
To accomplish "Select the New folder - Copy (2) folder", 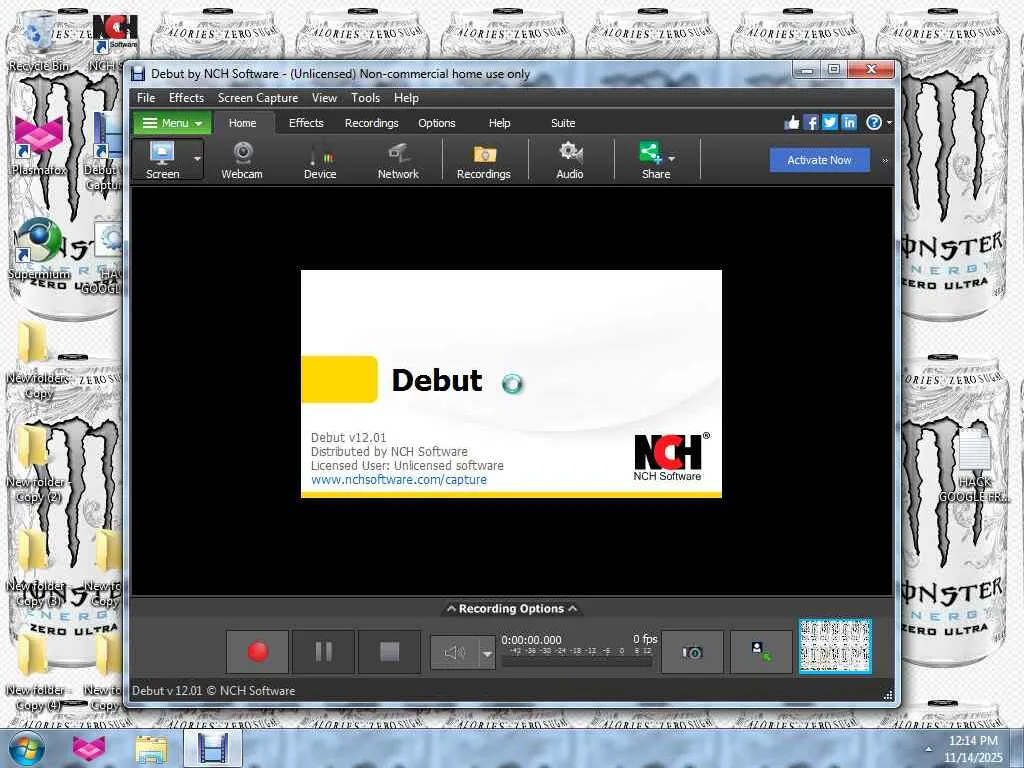I will click(37, 465).
